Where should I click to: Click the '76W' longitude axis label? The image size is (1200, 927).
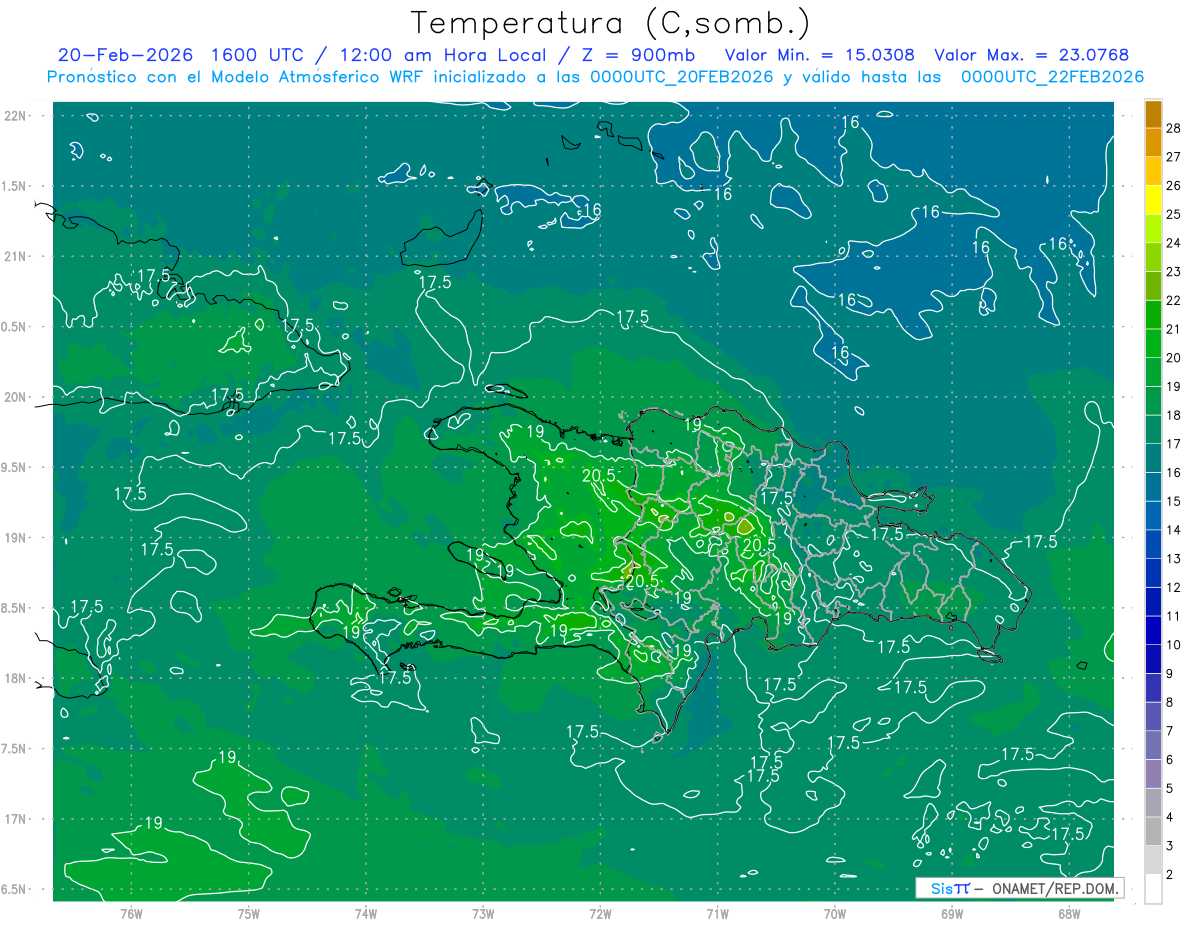pos(131,913)
